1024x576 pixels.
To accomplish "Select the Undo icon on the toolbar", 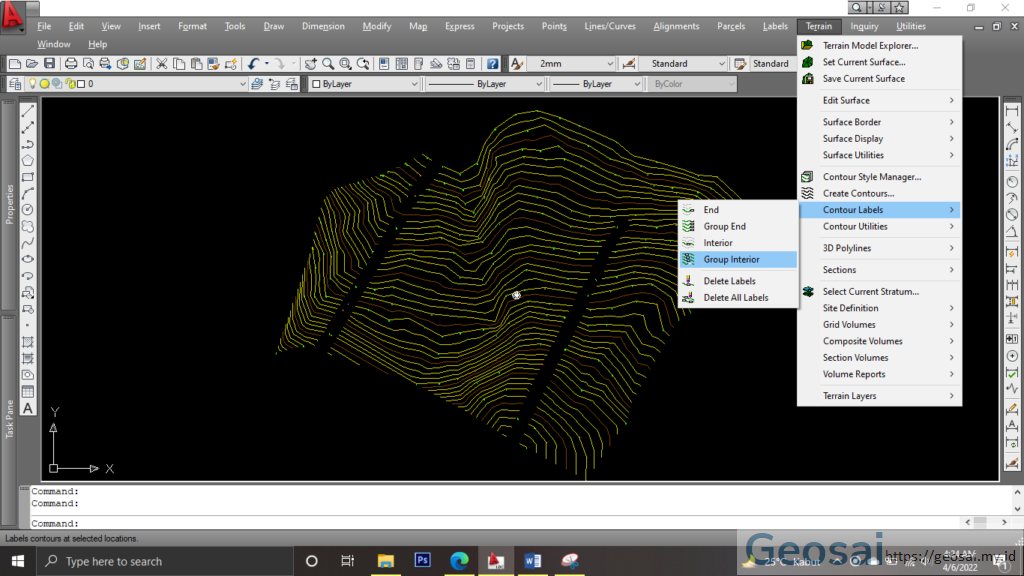I will [x=255, y=63].
